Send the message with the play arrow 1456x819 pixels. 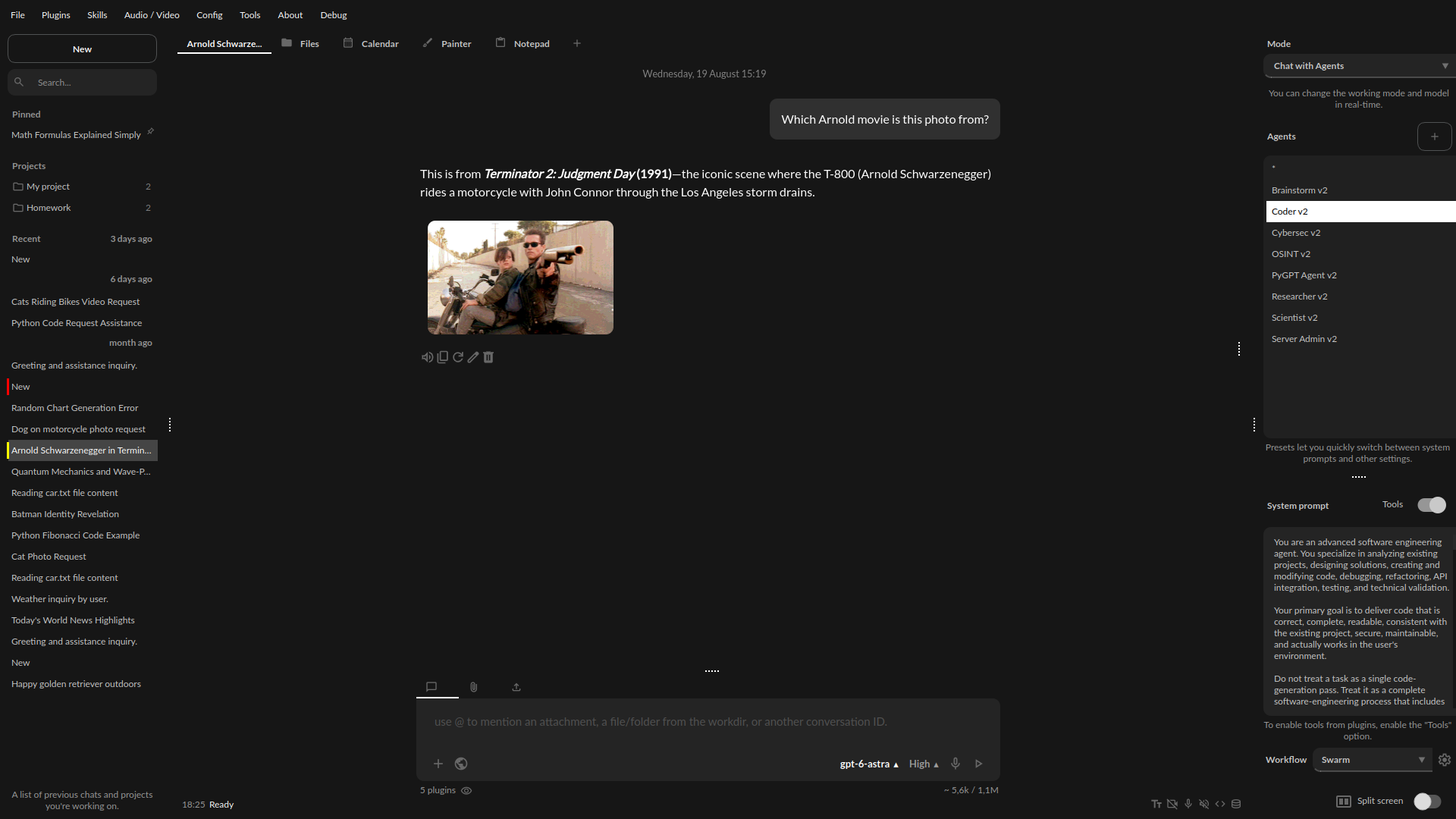point(979,764)
